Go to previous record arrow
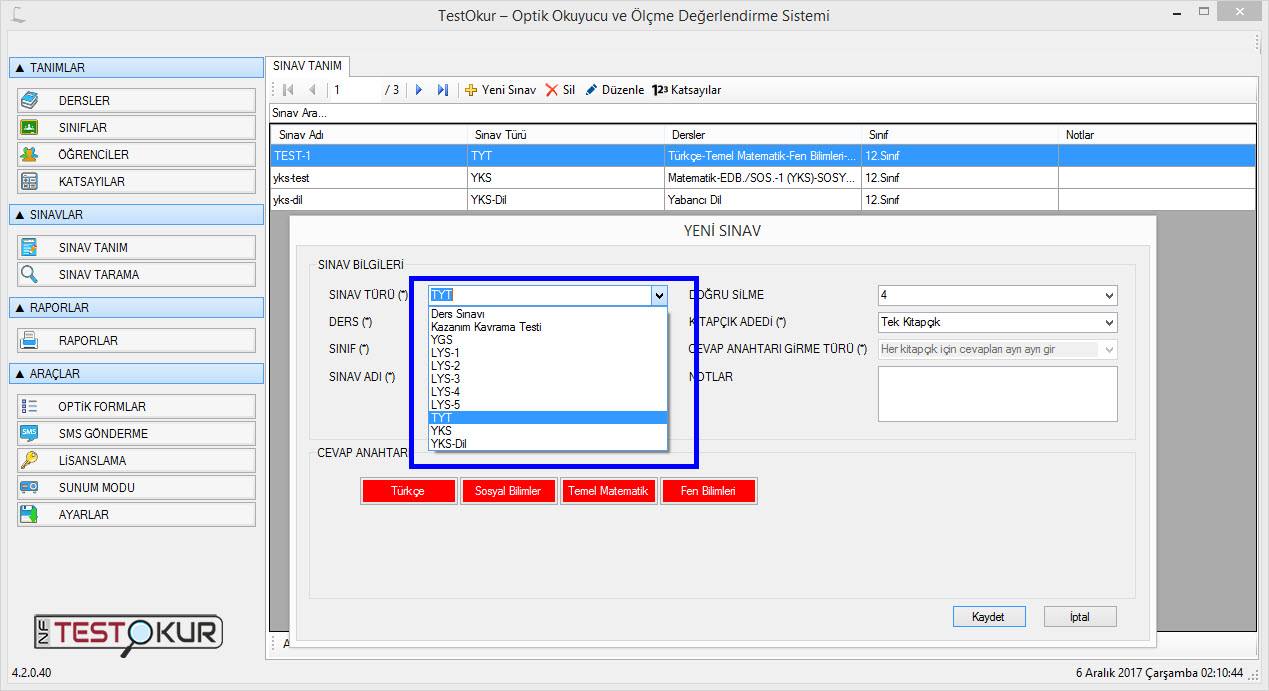1269x691 pixels. (312, 90)
